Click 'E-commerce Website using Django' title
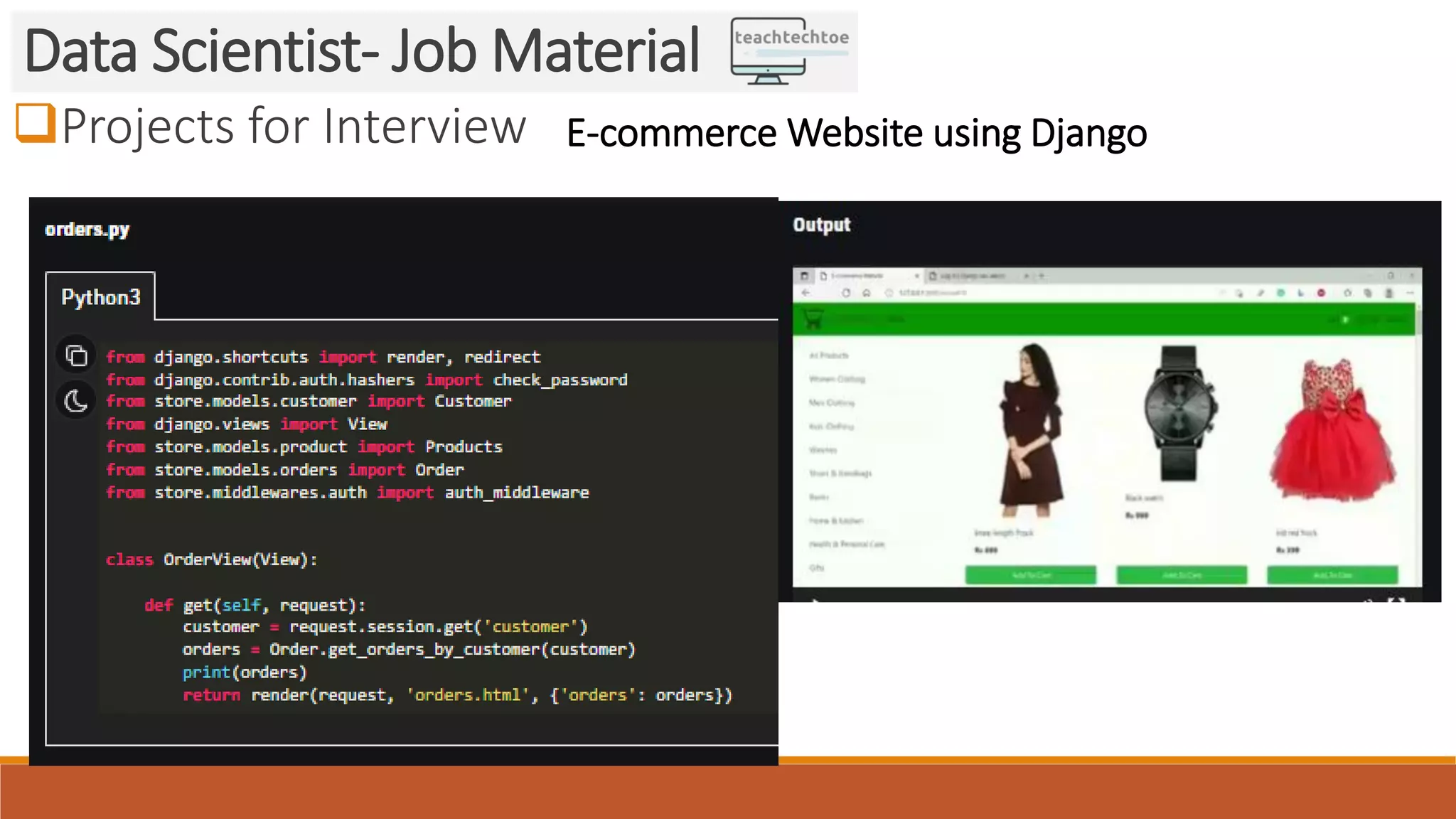The height and width of the screenshot is (819, 1456). pos(857,134)
